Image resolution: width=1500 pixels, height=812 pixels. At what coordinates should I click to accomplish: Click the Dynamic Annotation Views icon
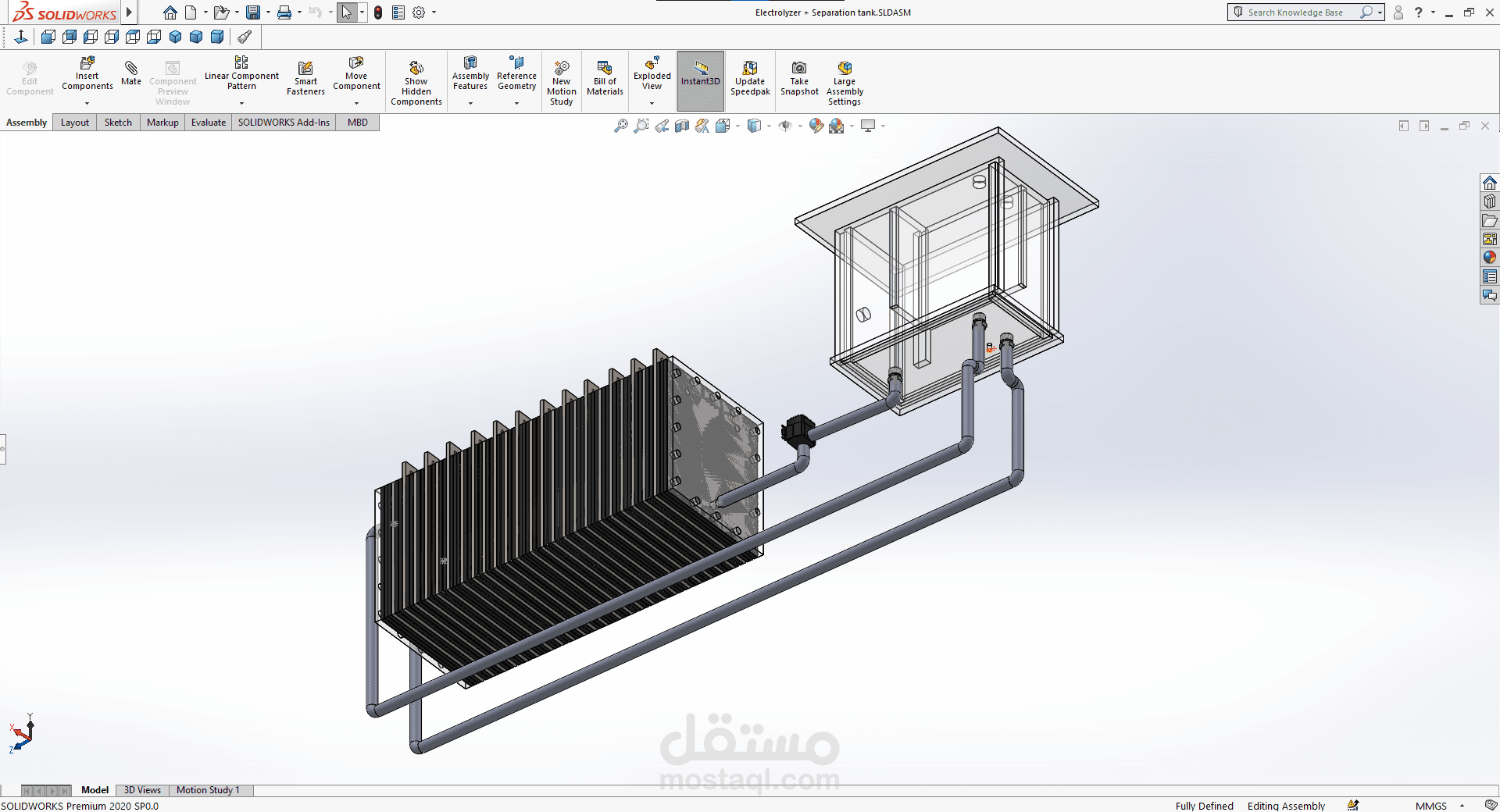coord(702,126)
